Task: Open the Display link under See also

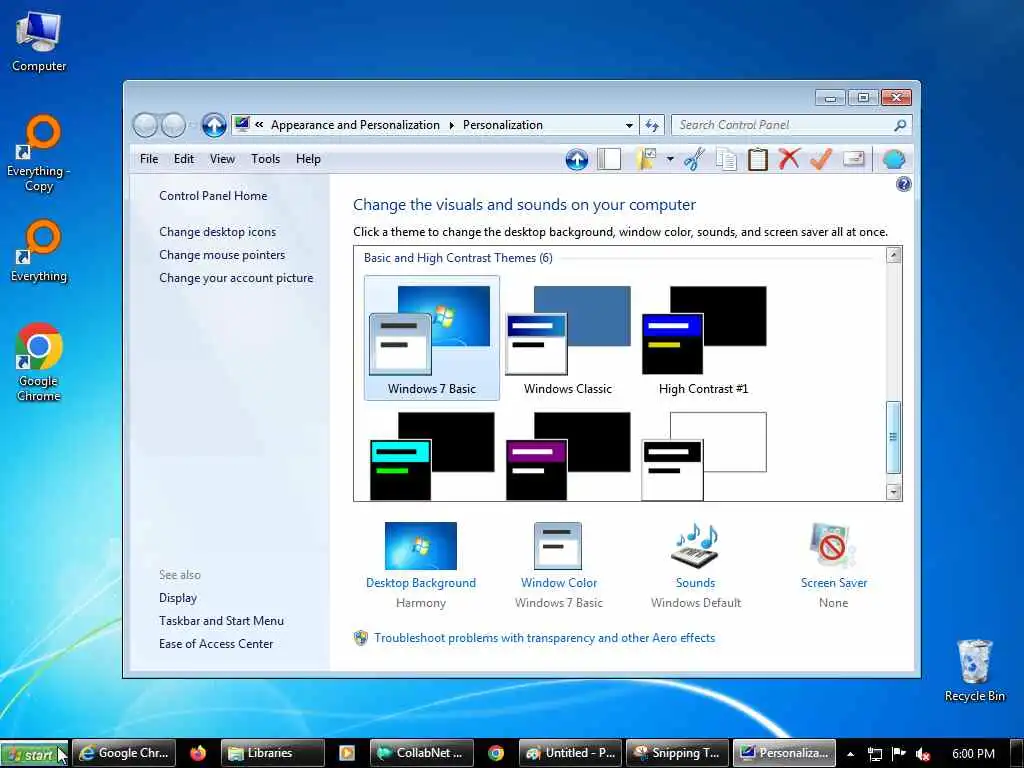Action: coord(178,598)
